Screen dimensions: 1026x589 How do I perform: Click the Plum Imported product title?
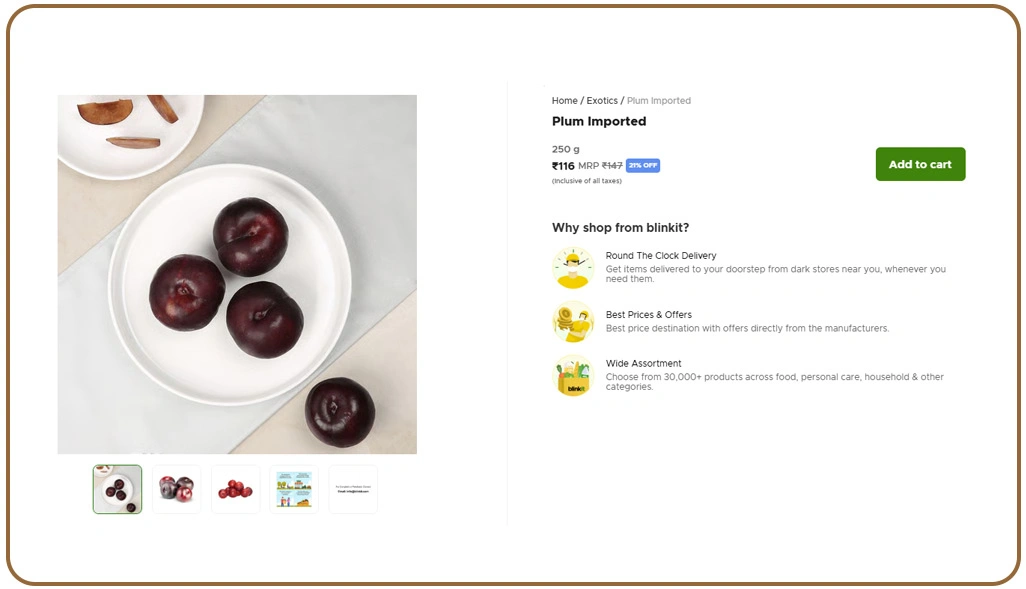click(x=599, y=121)
